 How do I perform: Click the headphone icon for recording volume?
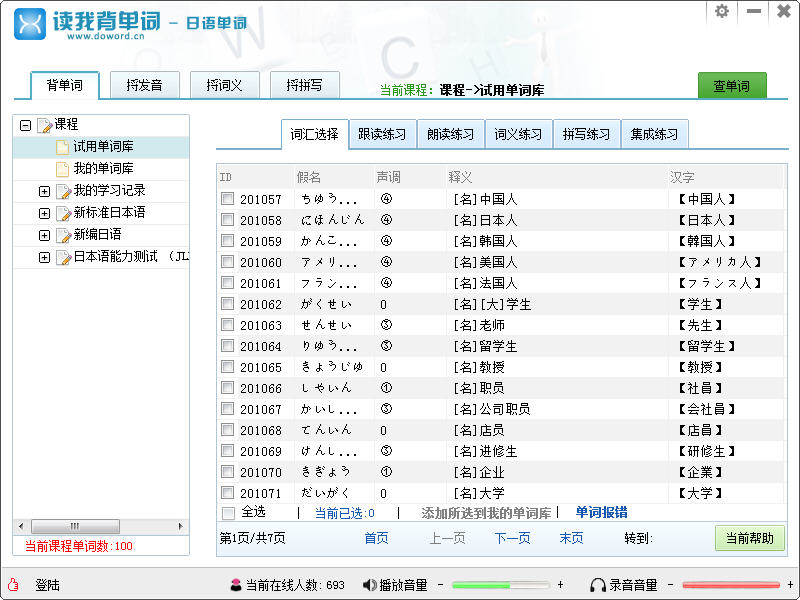[x=598, y=585]
